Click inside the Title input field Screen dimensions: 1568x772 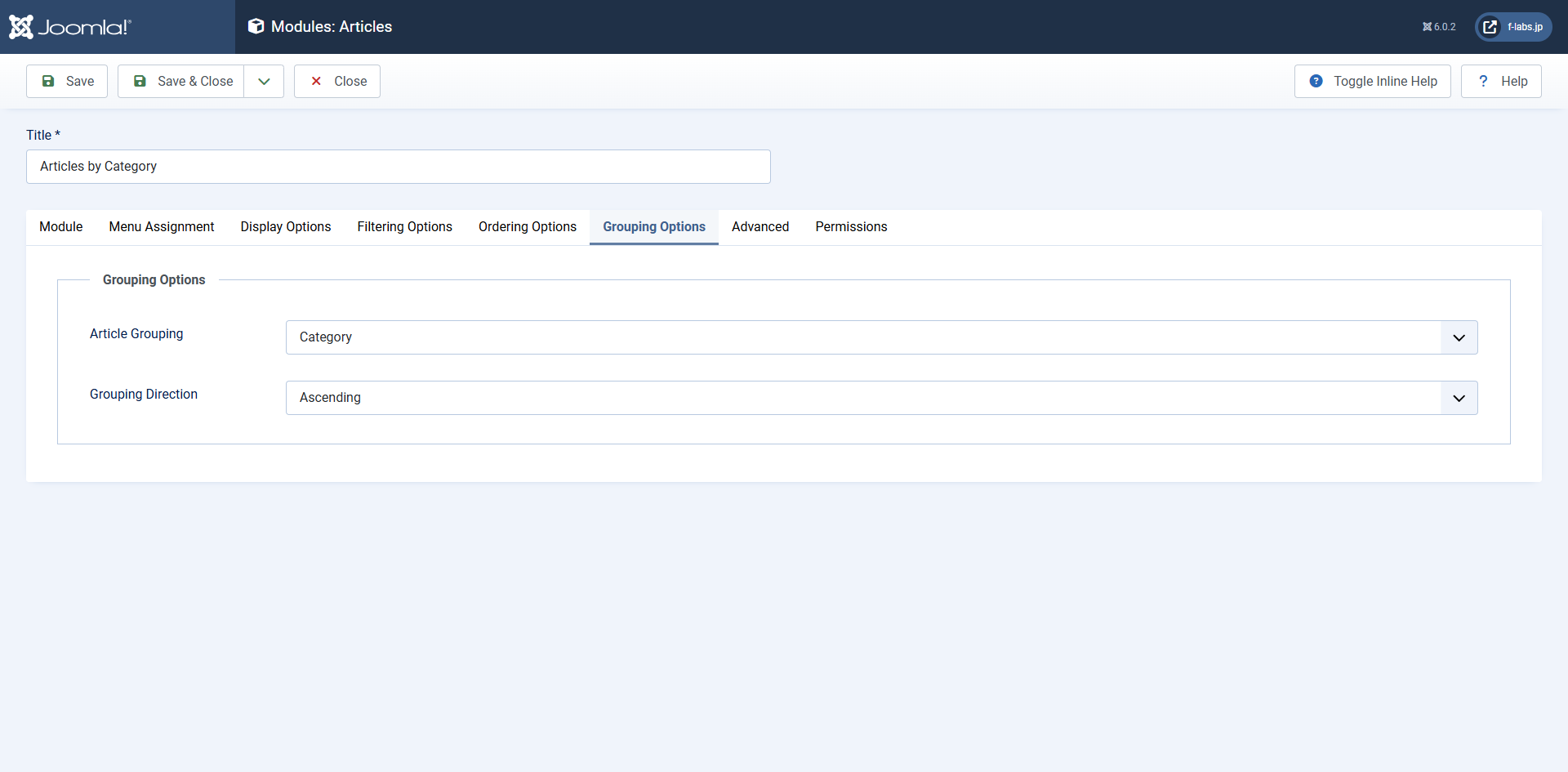(399, 167)
